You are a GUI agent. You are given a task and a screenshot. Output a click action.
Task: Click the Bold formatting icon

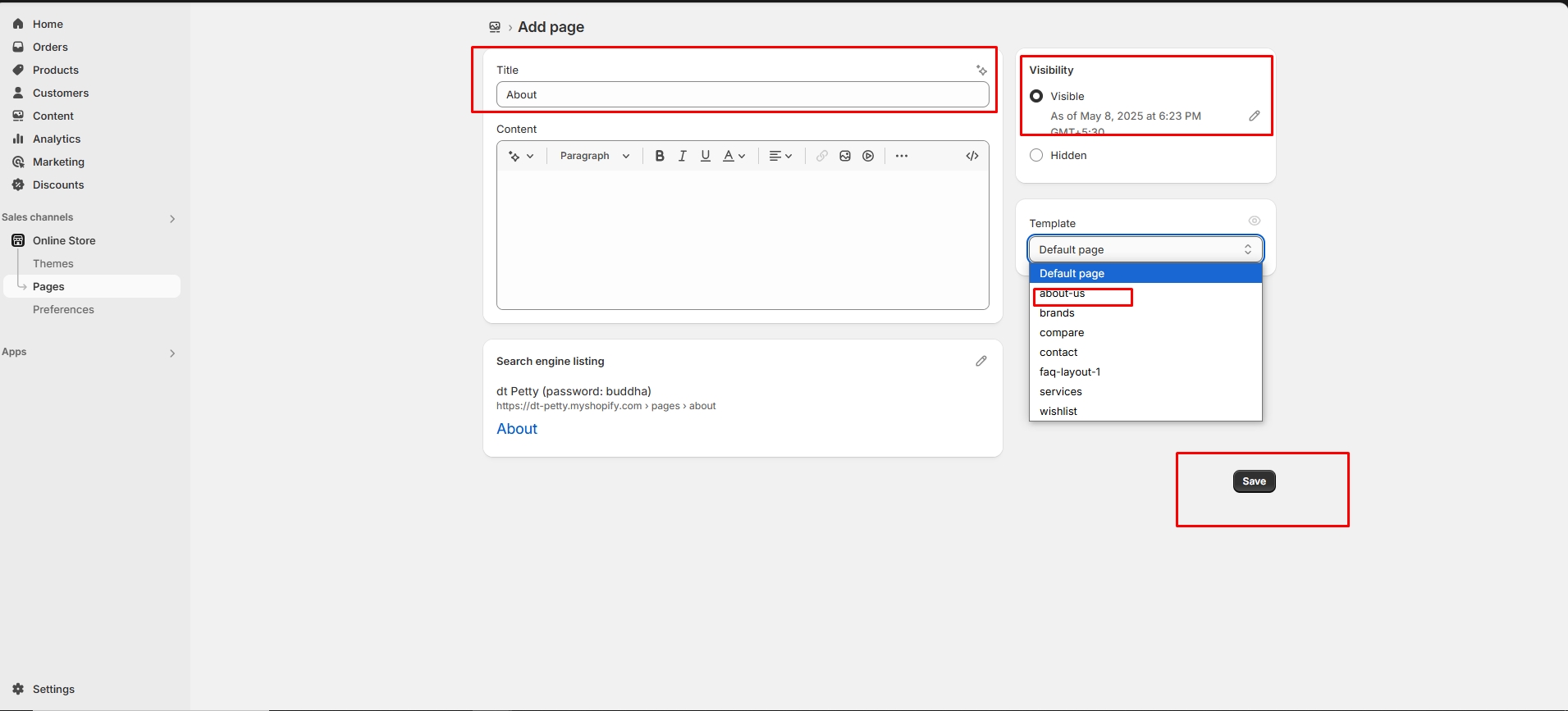click(x=660, y=156)
